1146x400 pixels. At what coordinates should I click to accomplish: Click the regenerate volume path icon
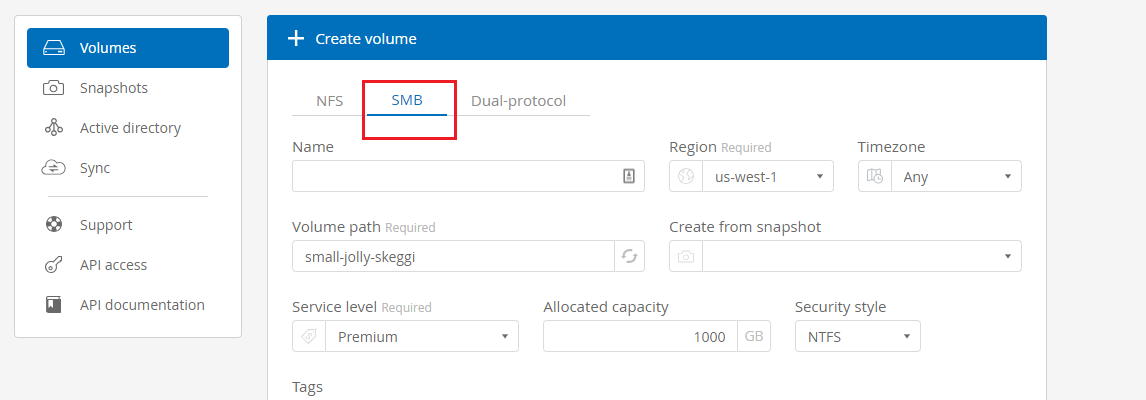pos(629,256)
